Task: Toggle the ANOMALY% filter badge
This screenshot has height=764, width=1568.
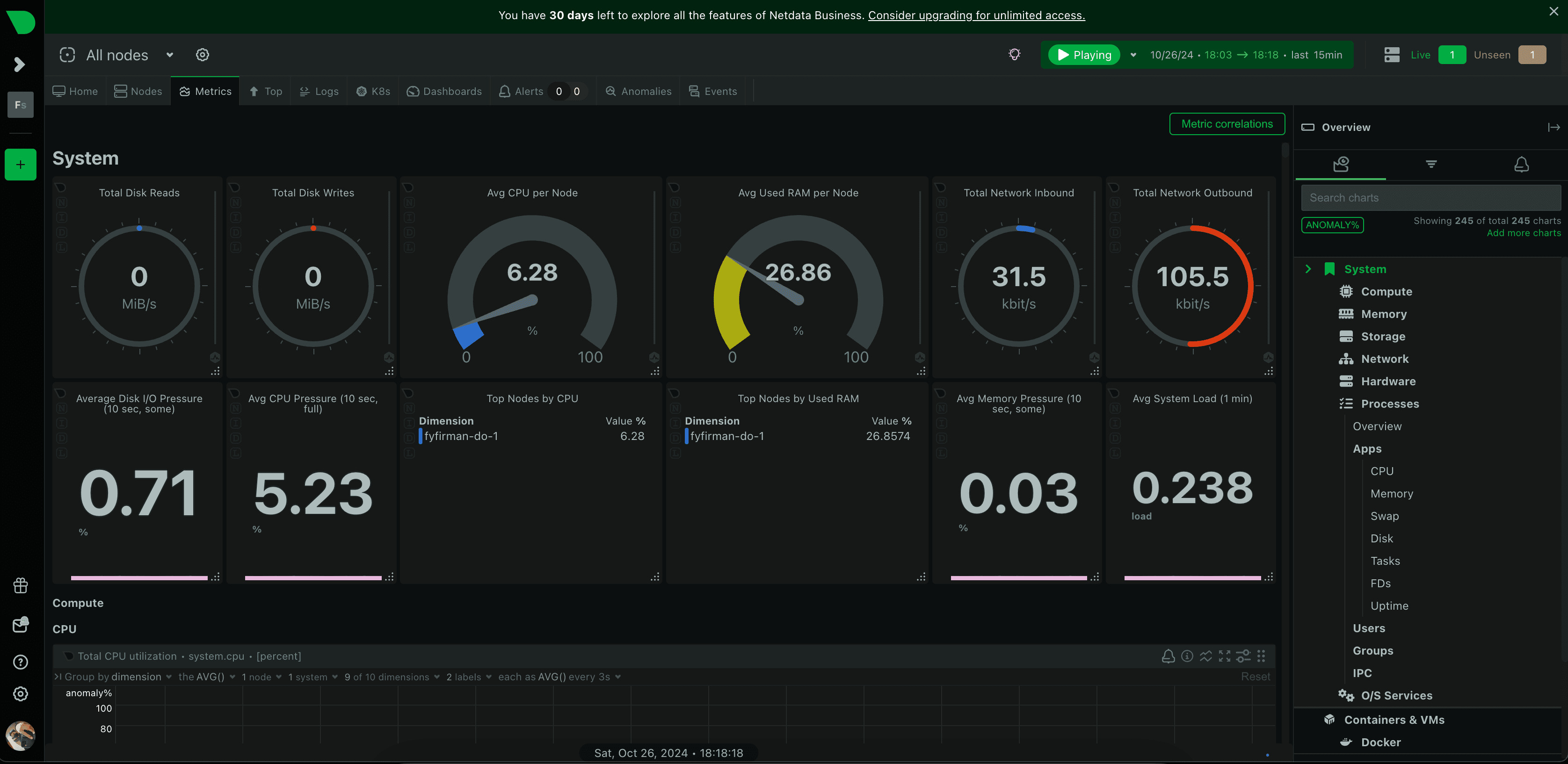Action: point(1332,225)
